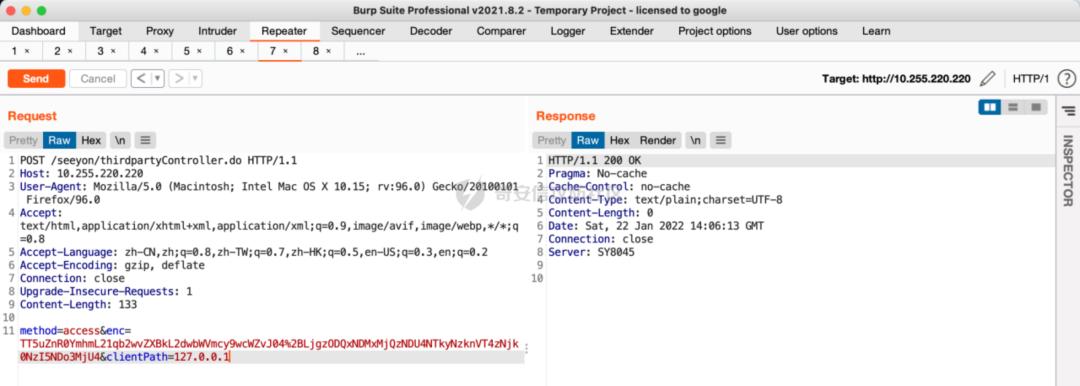The height and width of the screenshot is (386, 1080).
Task: Open Project options tab
Action: (715, 31)
